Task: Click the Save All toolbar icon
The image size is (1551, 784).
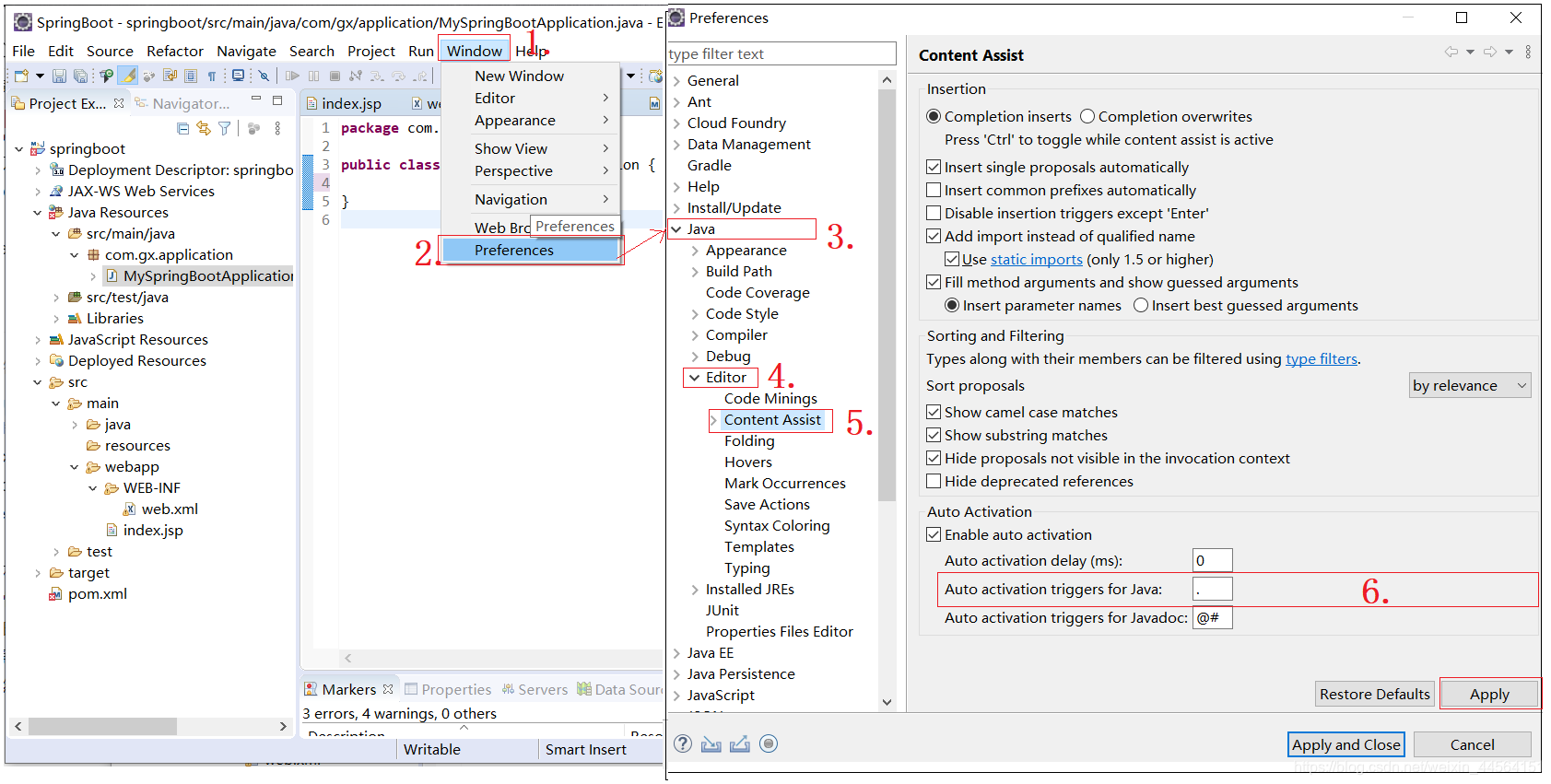Action: (x=81, y=76)
